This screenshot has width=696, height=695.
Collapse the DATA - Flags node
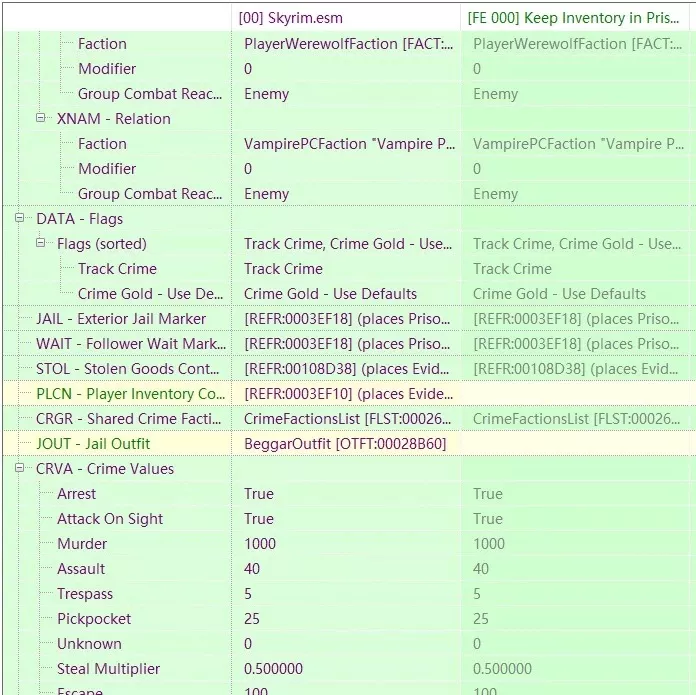click(x=20, y=218)
